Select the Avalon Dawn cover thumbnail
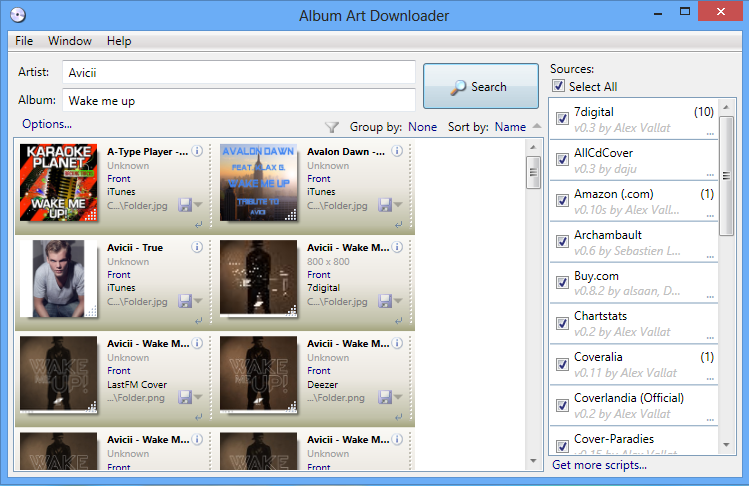Viewport: 749px width, 486px height. [x=258, y=183]
